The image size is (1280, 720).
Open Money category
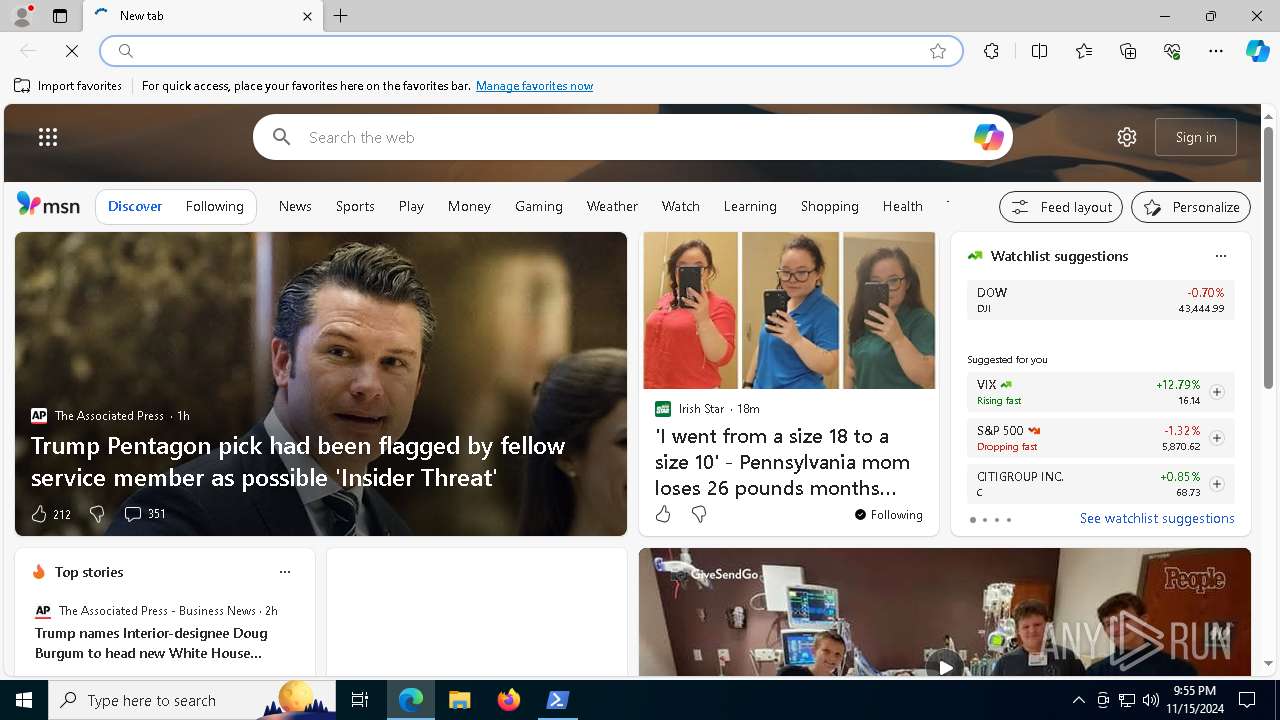(469, 206)
